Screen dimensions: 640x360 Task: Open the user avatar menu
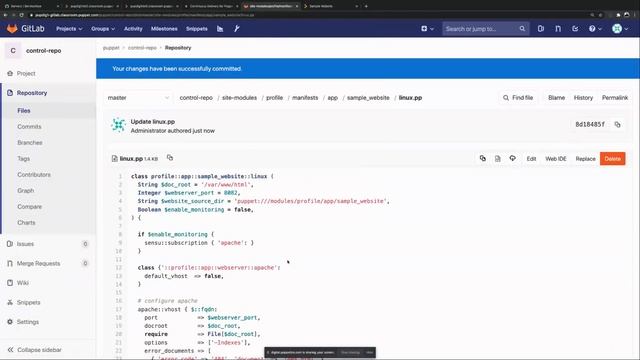pyautogui.click(x=620, y=29)
